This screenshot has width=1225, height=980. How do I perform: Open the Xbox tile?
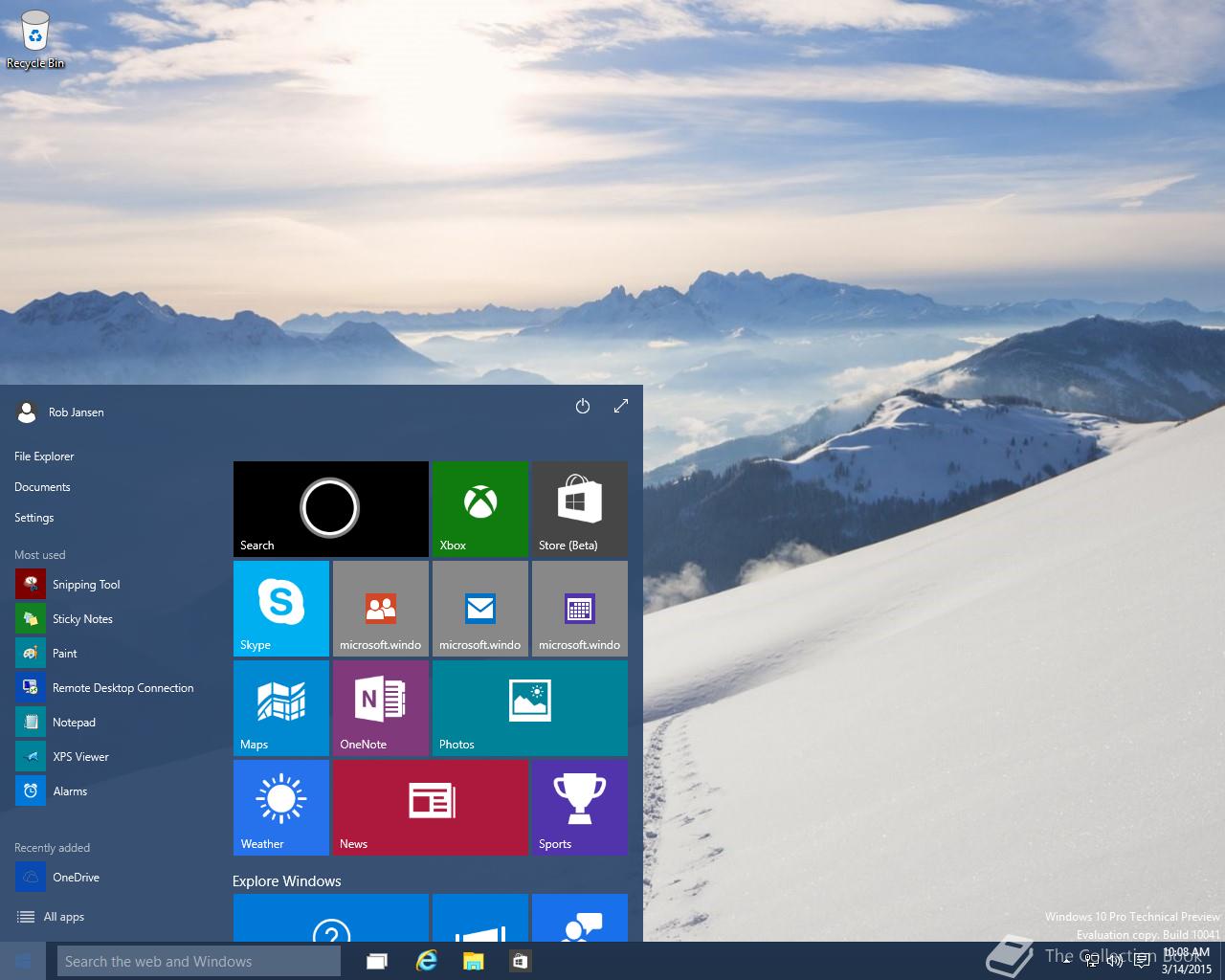(x=480, y=509)
